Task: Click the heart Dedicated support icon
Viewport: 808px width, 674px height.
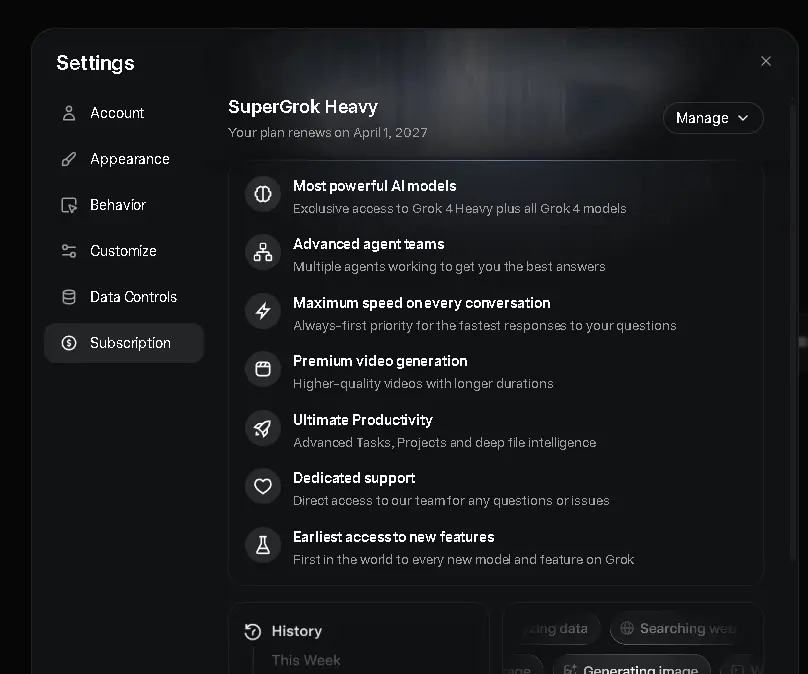Action: click(263, 486)
